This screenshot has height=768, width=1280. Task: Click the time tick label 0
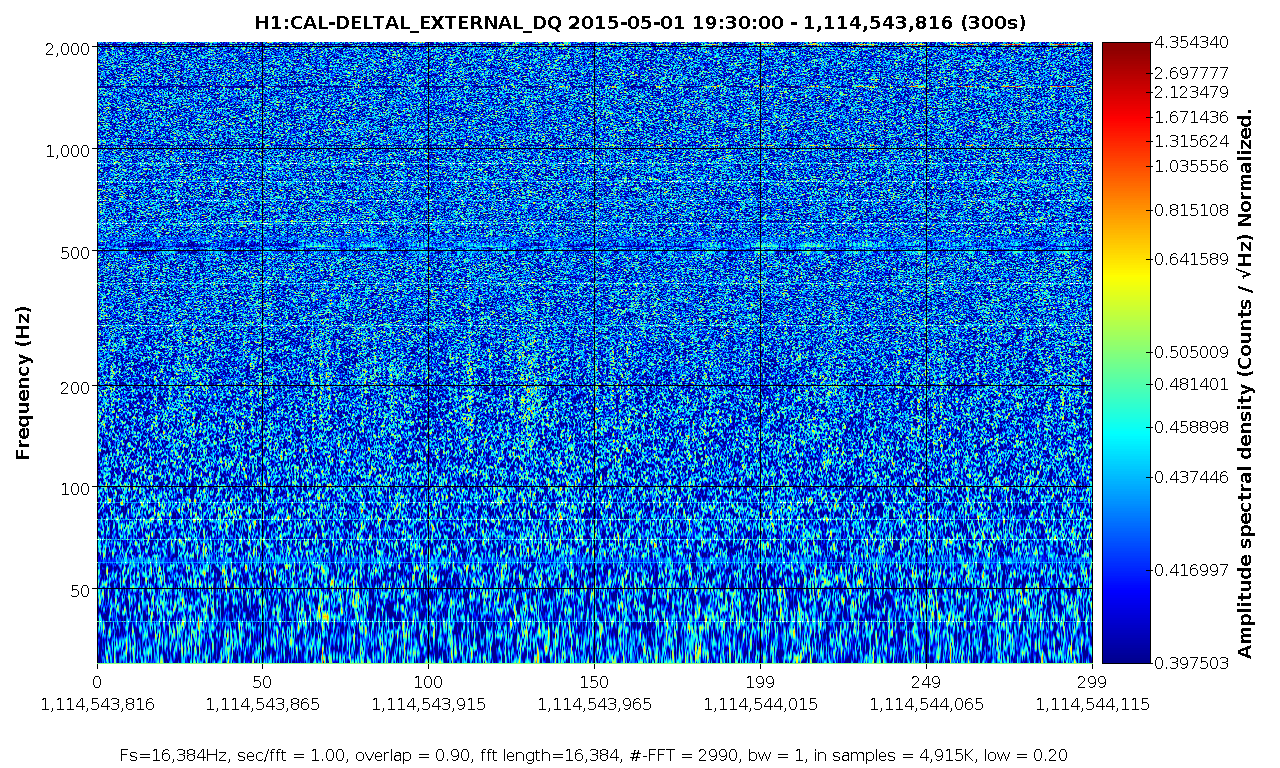tap(97, 682)
